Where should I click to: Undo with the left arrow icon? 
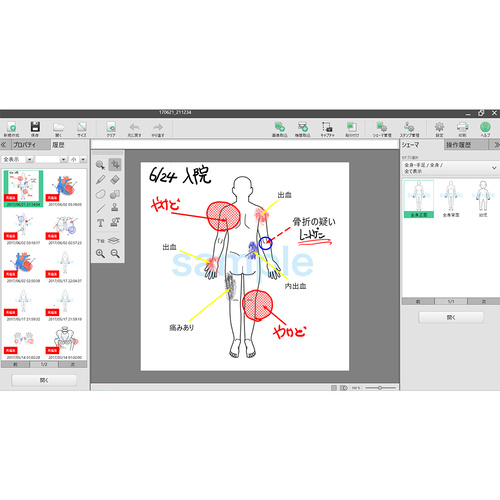tap(134, 129)
